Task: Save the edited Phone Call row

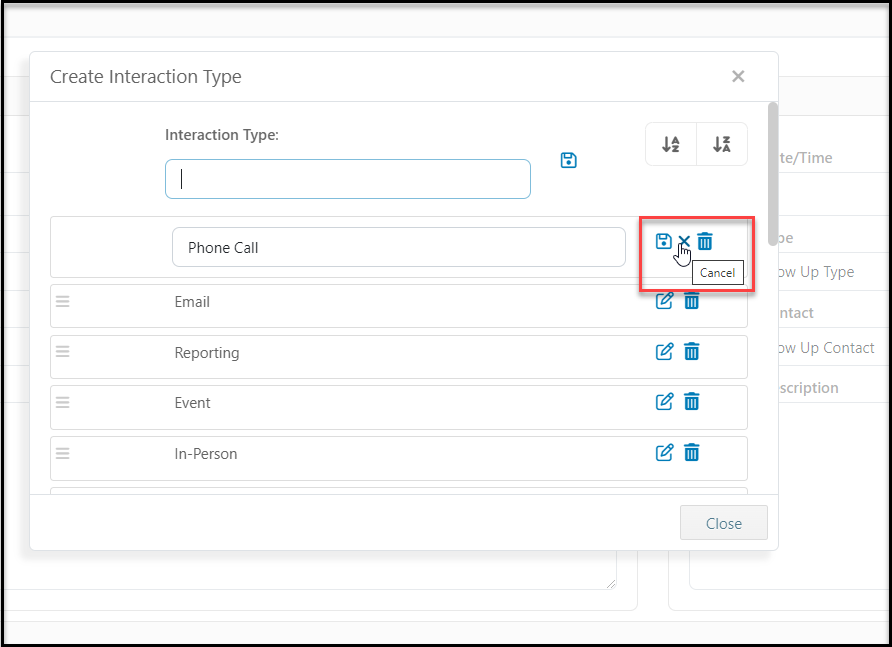Action: pyautogui.click(x=663, y=241)
